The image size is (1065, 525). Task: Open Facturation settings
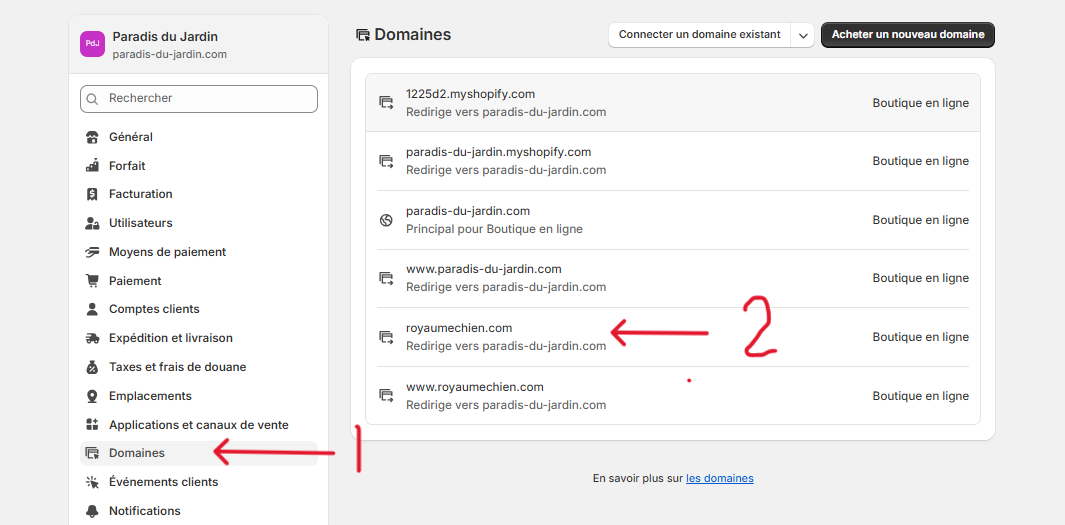tap(198, 194)
